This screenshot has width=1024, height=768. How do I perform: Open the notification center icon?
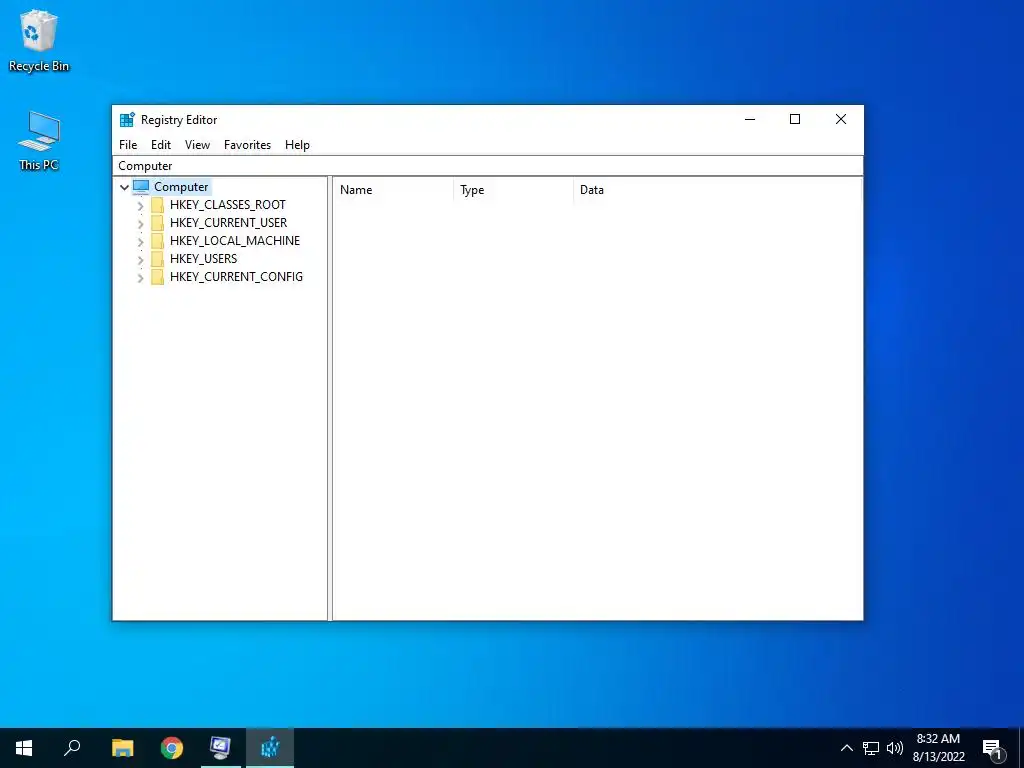pyautogui.click(x=993, y=748)
